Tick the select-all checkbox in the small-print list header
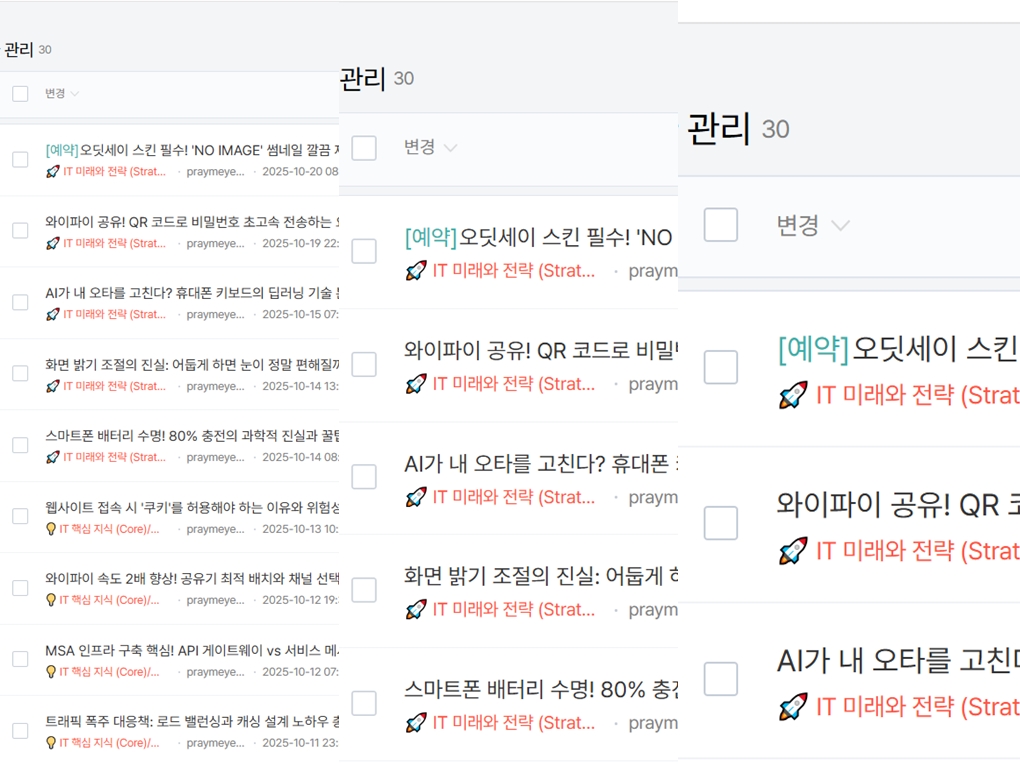Screen dimensions: 1020x764 (x=20, y=94)
